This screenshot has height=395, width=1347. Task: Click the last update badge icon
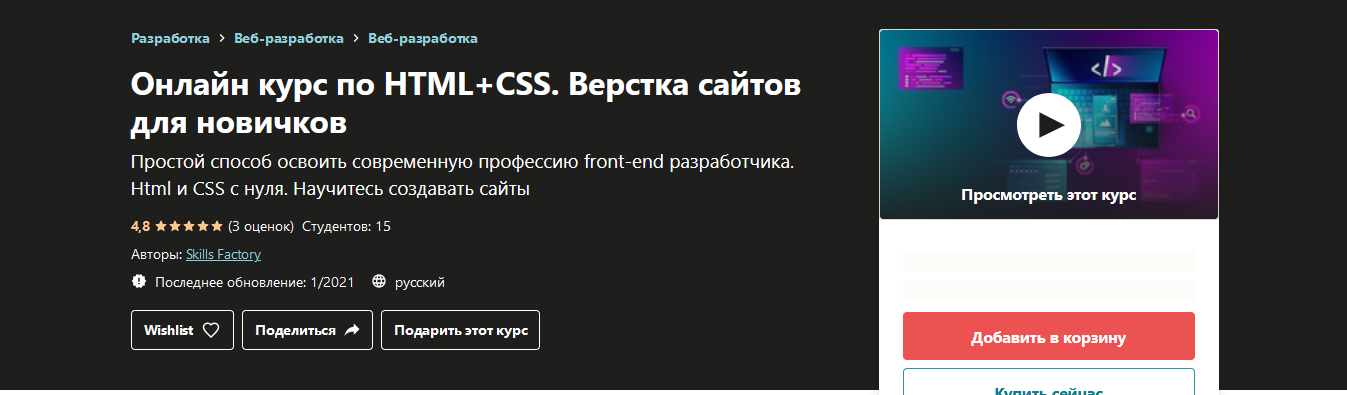(139, 282)
